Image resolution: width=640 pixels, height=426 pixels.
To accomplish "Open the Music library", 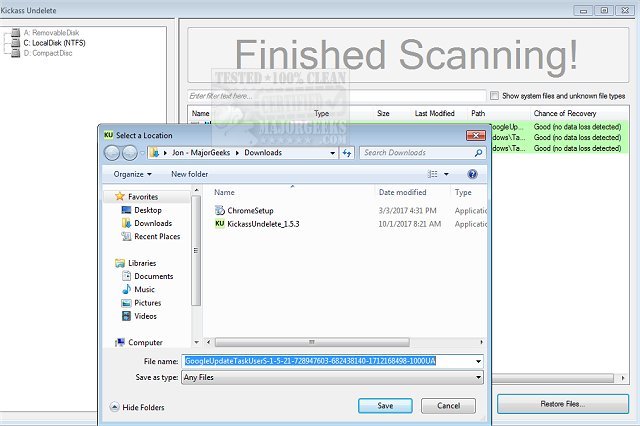I will click(144, 289).
